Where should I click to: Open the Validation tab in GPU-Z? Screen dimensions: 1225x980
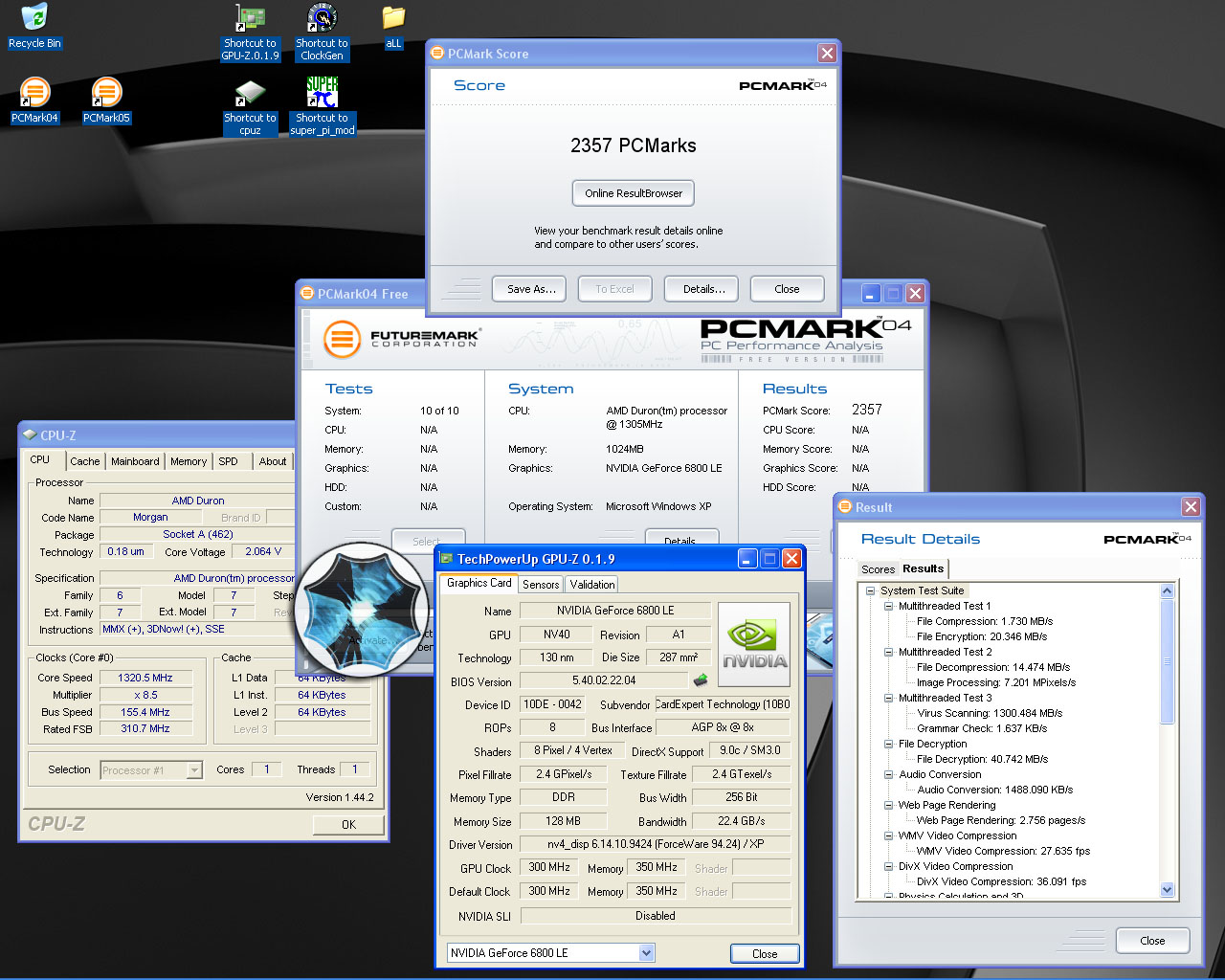[x=592, y=585]
